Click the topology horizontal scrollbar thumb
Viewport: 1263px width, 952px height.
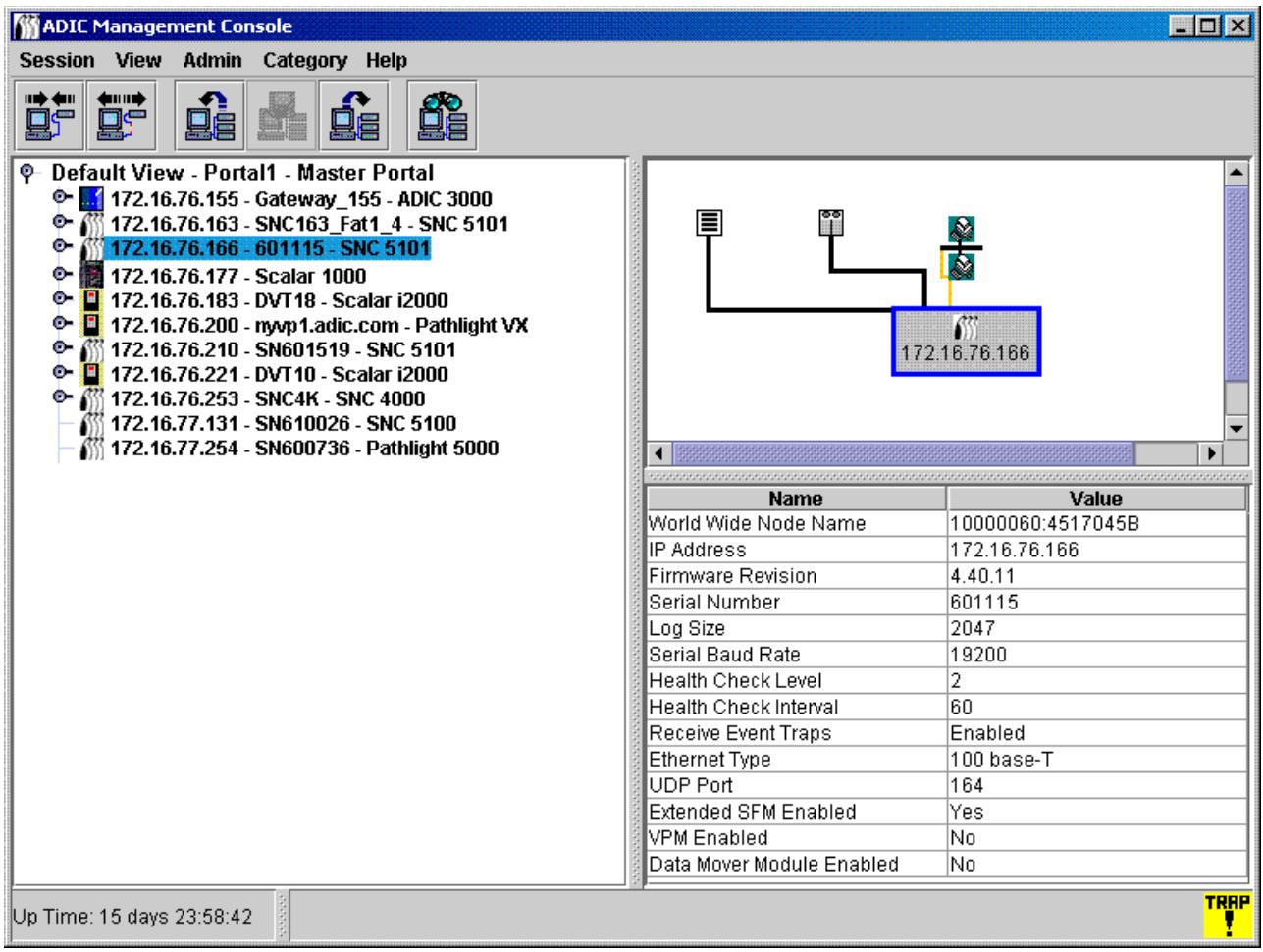[x=905, y=455]
